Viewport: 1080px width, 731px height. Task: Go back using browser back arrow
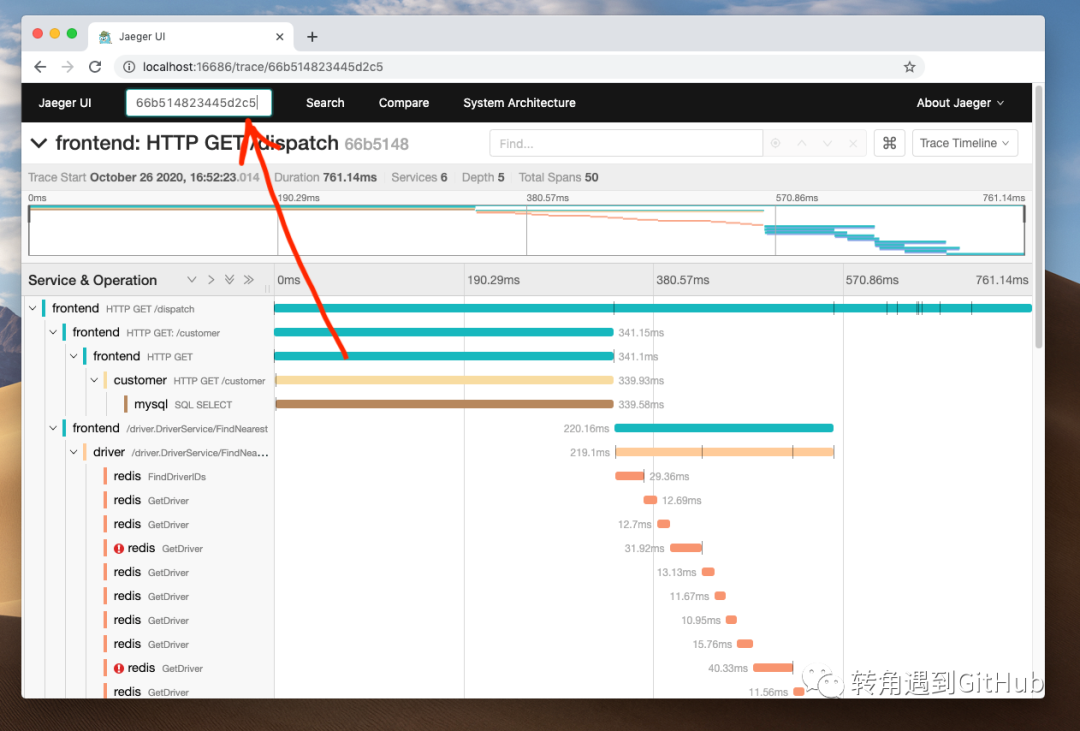(40, 67)
